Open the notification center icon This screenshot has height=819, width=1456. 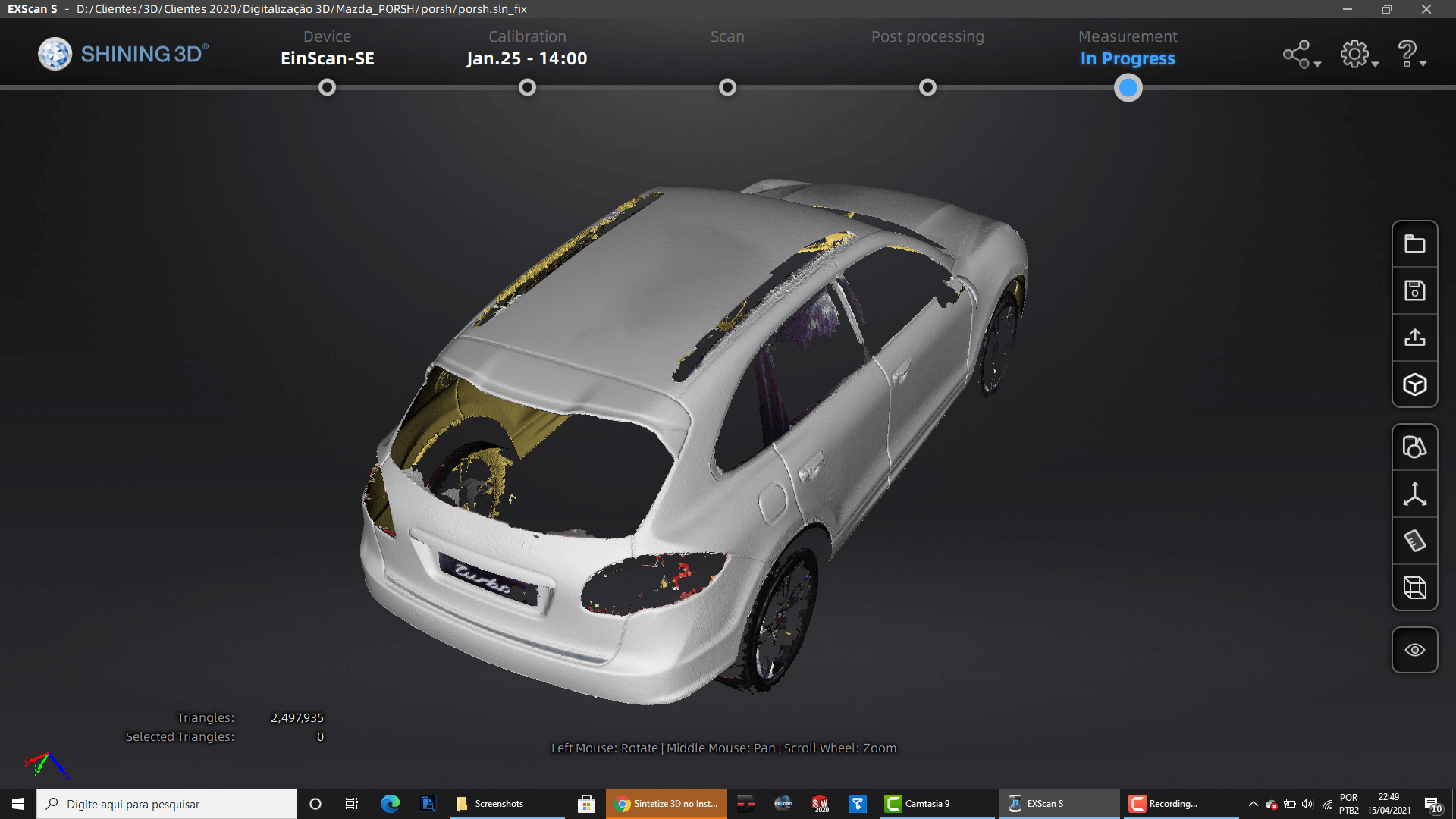tap(1432, 804)
